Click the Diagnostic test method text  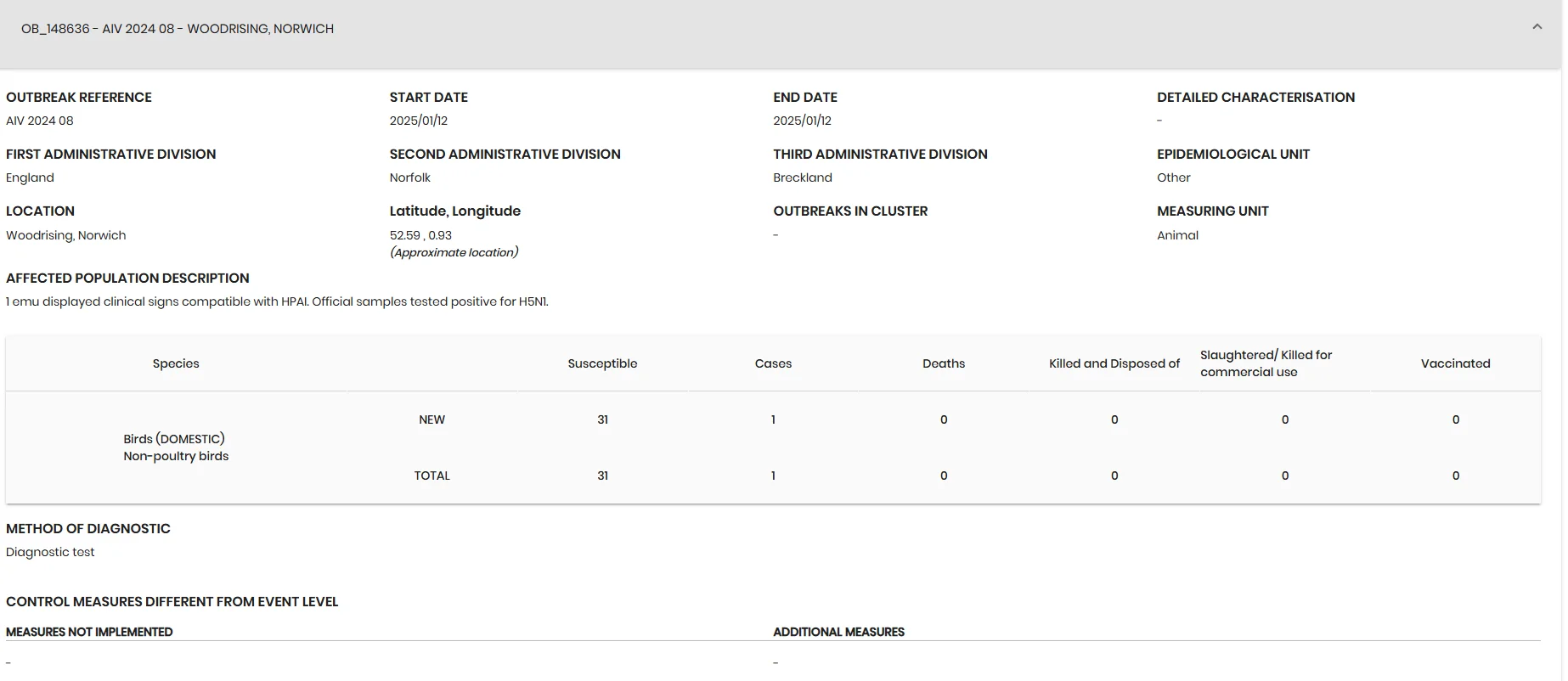click(50, 552)
